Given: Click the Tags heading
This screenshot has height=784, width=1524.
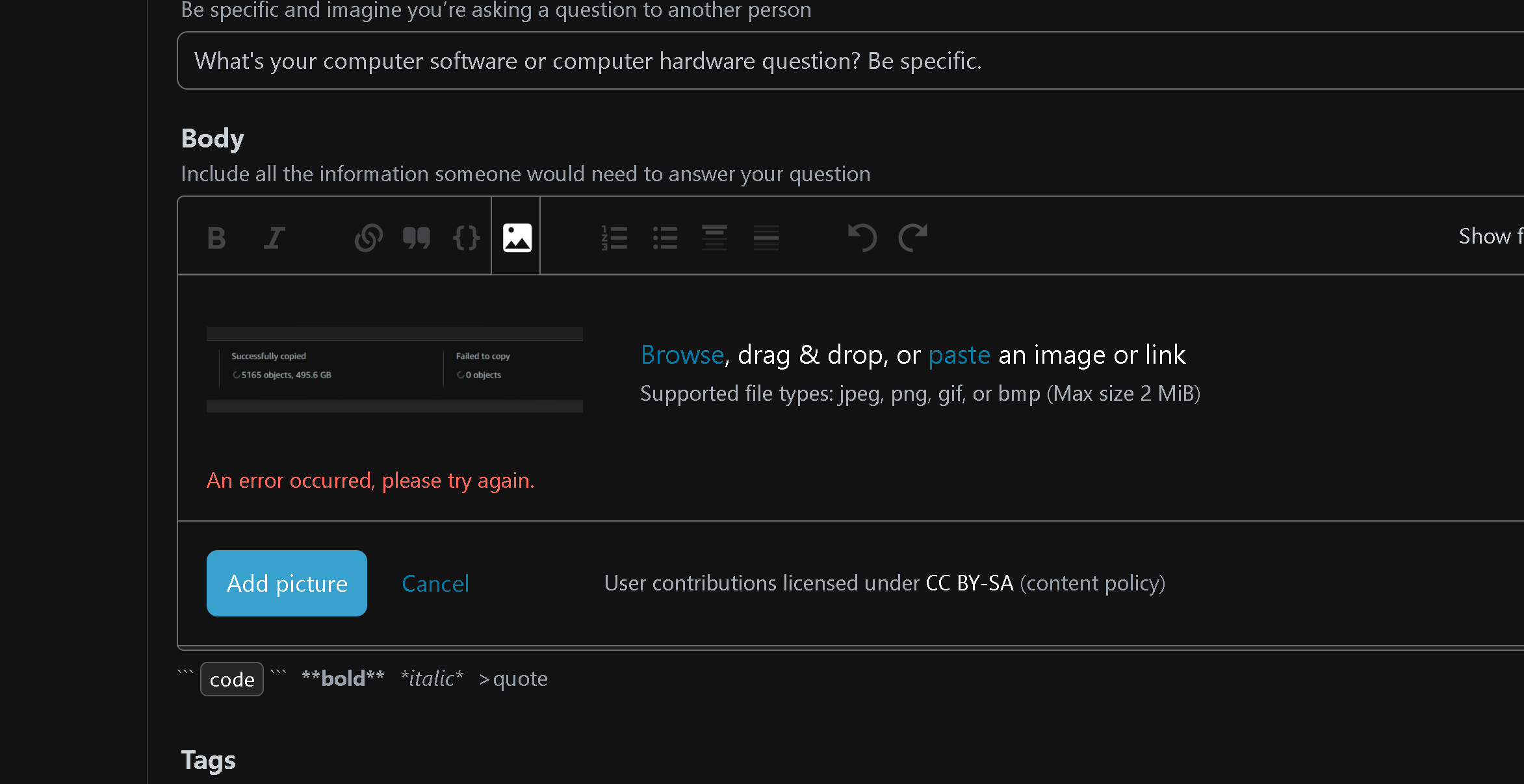Looking at the screenshot, I should point(208,761).
